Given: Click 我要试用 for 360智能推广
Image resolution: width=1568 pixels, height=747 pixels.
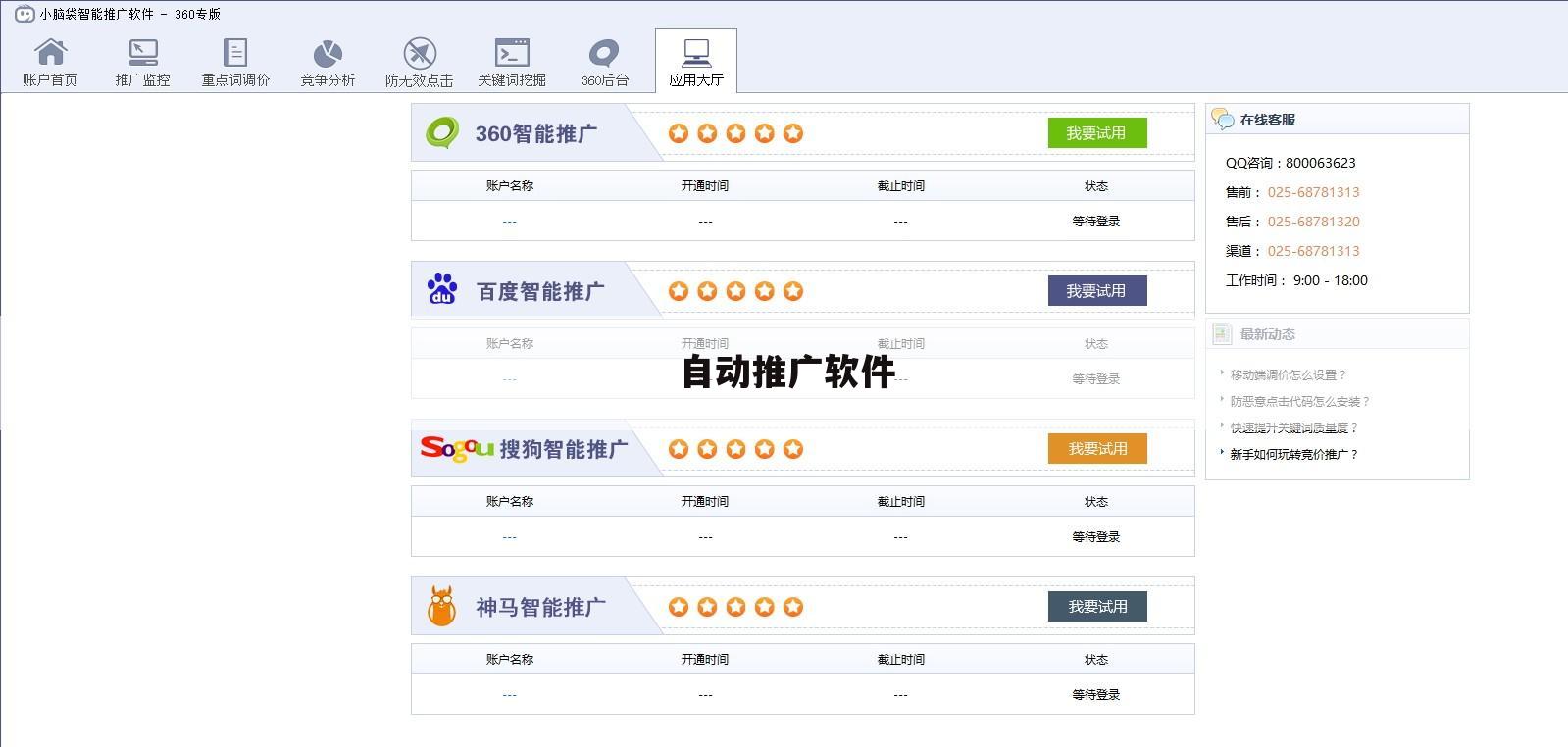Looking at the screenshot, I should pyautogui.click(x=1097, y=133).
